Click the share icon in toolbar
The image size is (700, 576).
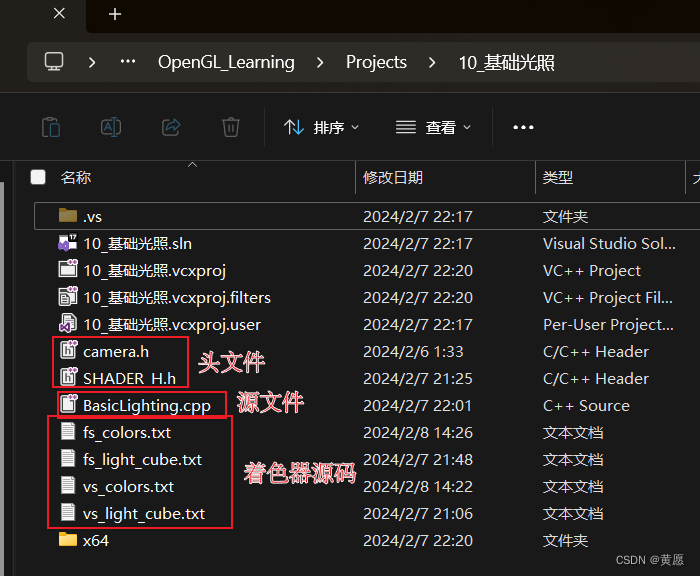171,127
